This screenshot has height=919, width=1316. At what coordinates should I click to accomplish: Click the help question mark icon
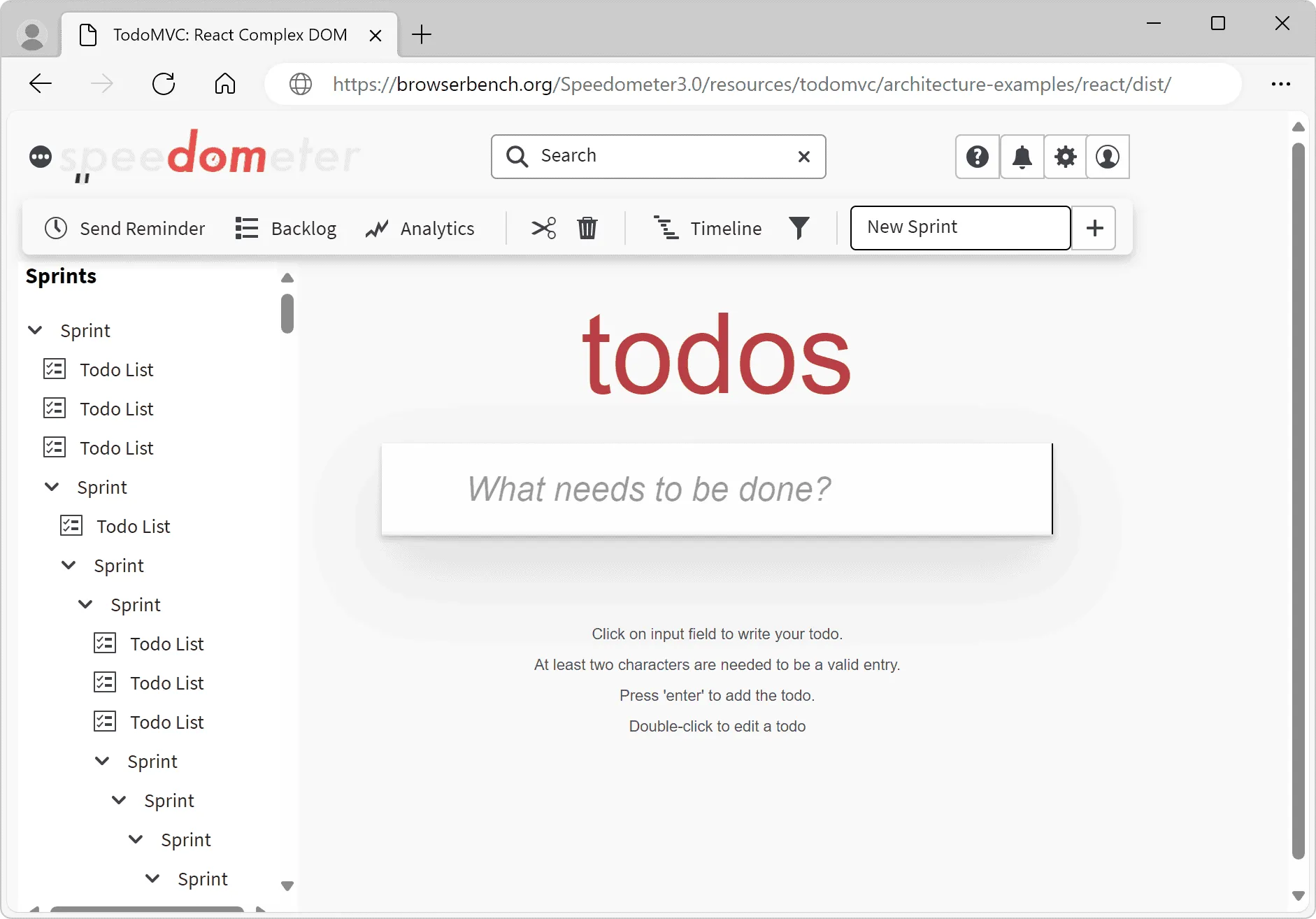pyautogui.click(x=977, y=157)
